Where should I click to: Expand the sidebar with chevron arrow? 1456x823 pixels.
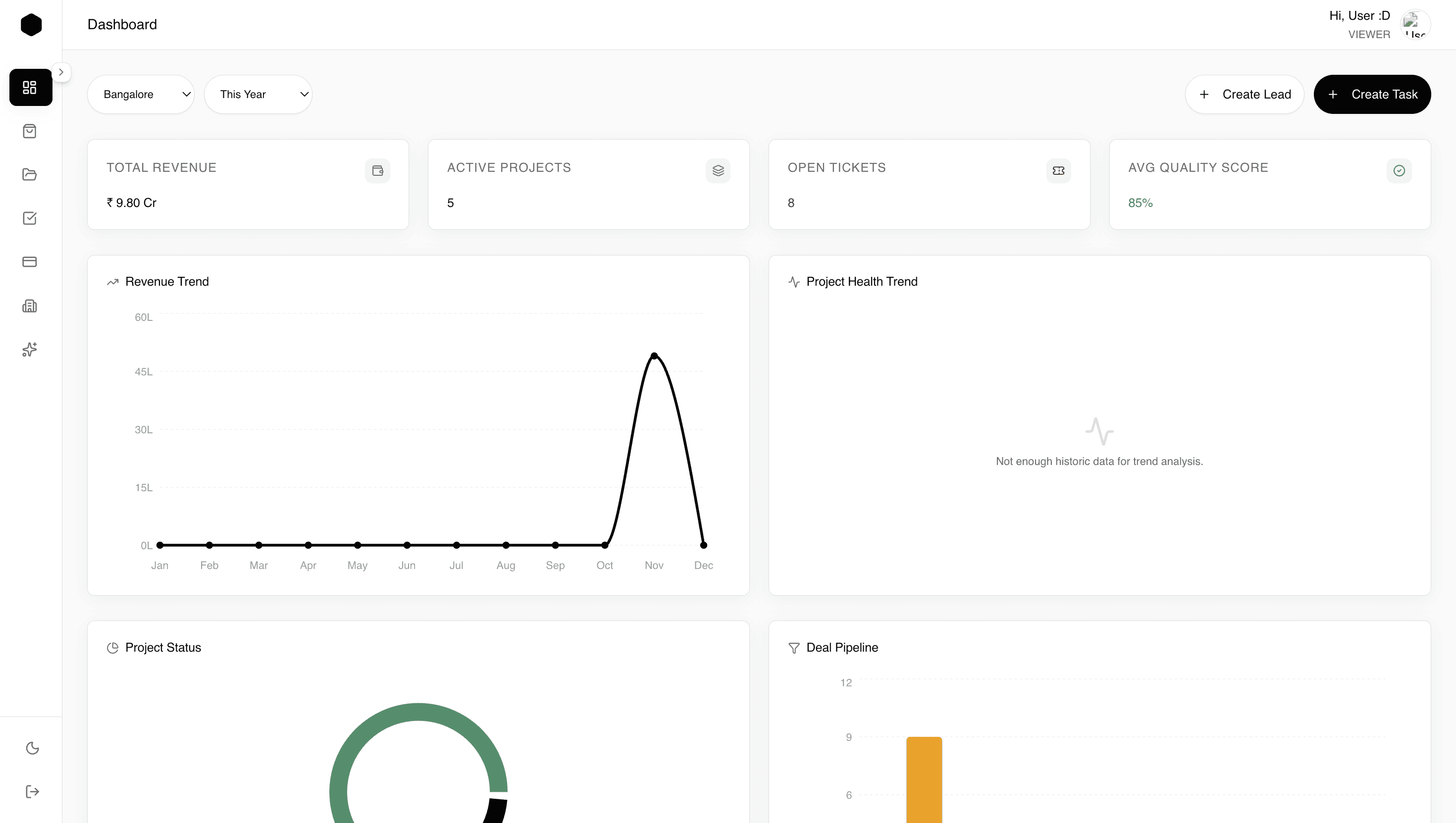point(61,72)
